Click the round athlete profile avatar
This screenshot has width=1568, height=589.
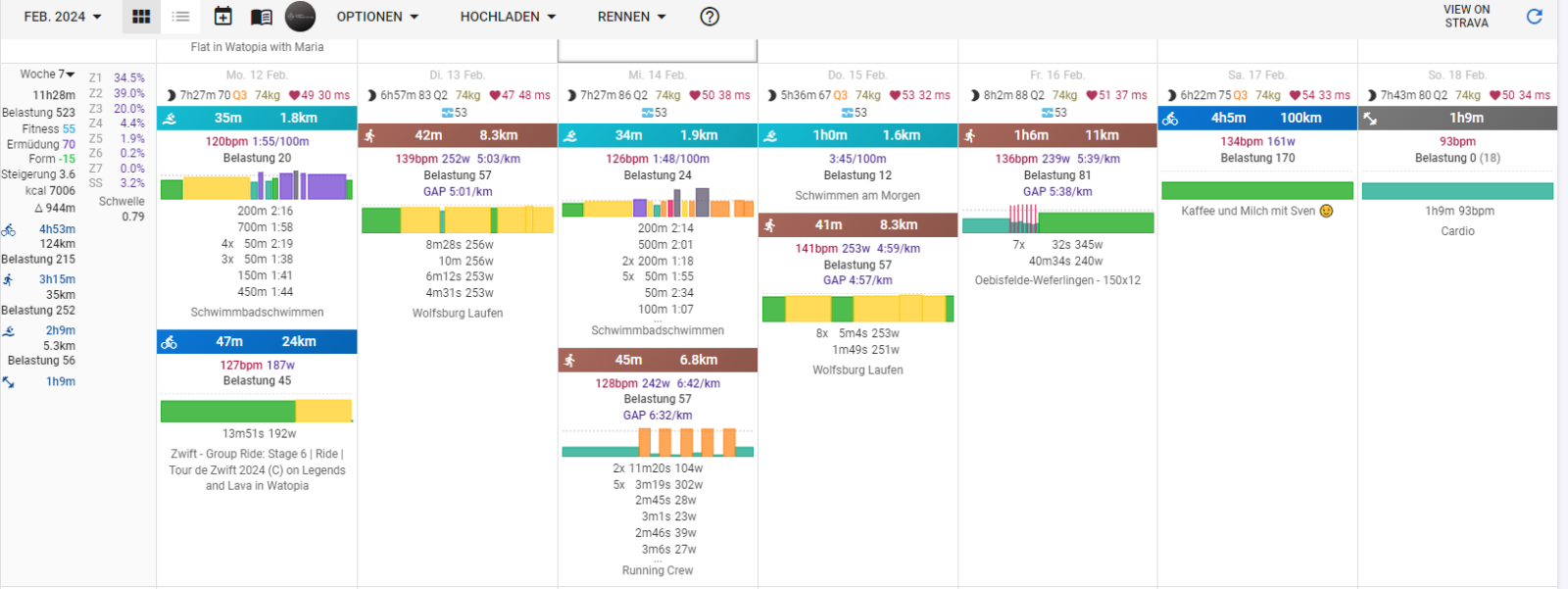click(x=300, y=17)
